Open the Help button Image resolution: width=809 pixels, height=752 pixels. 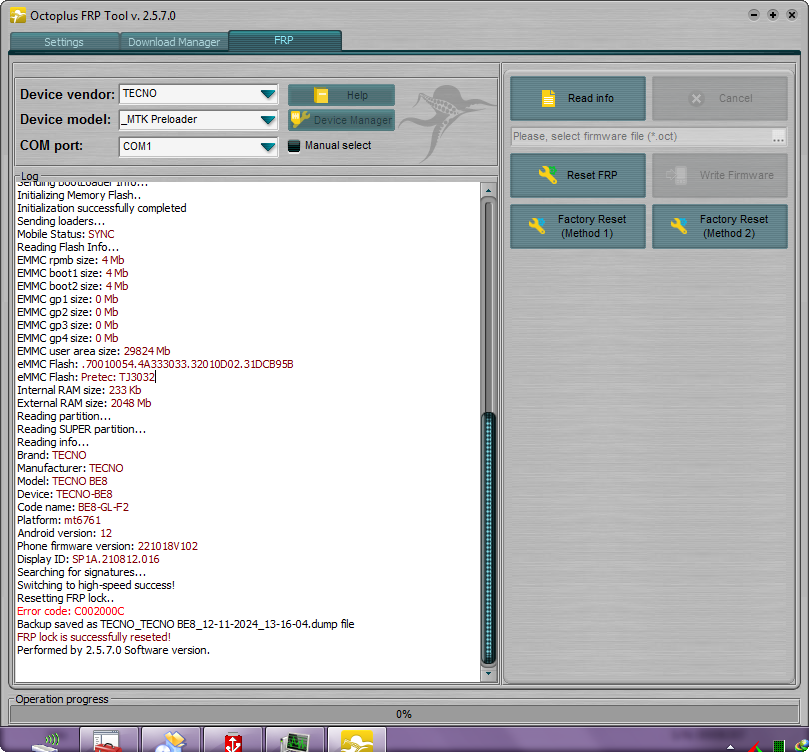(341, 95)
